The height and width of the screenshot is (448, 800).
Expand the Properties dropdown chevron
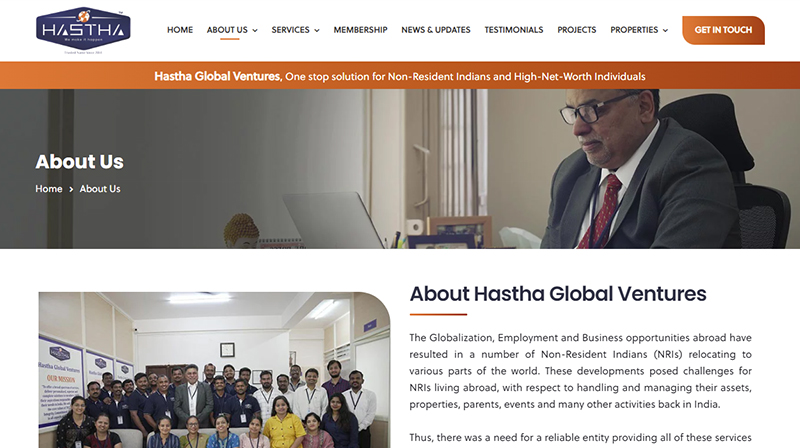(665, 31)
